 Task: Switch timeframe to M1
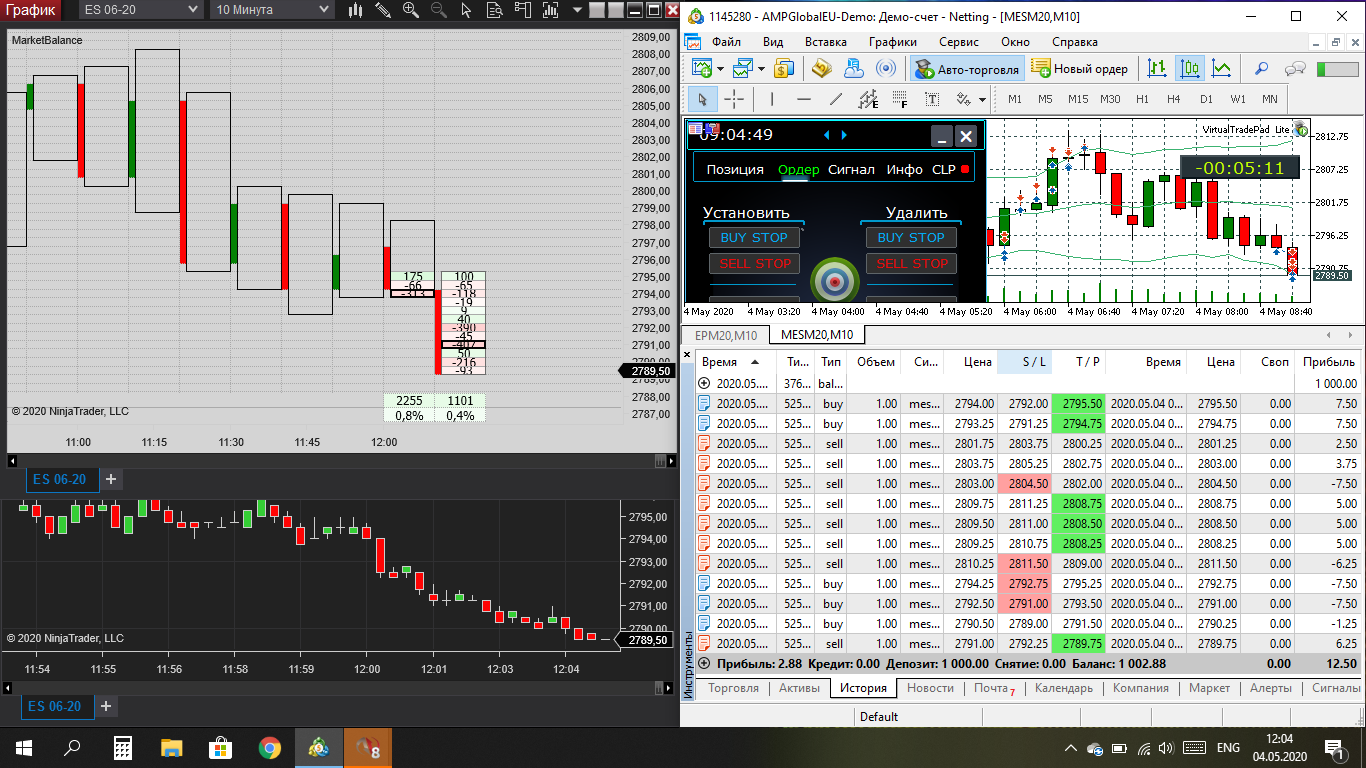click(1015, 100)
